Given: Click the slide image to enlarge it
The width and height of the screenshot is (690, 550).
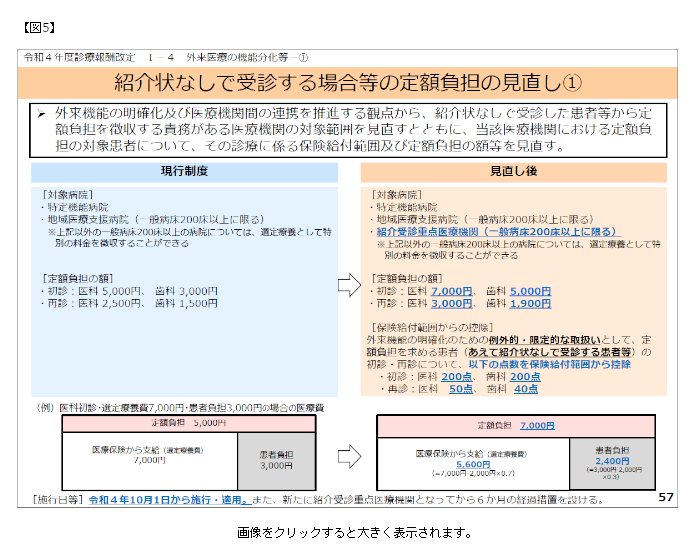Looking at the screenshot, I should 347,279.
